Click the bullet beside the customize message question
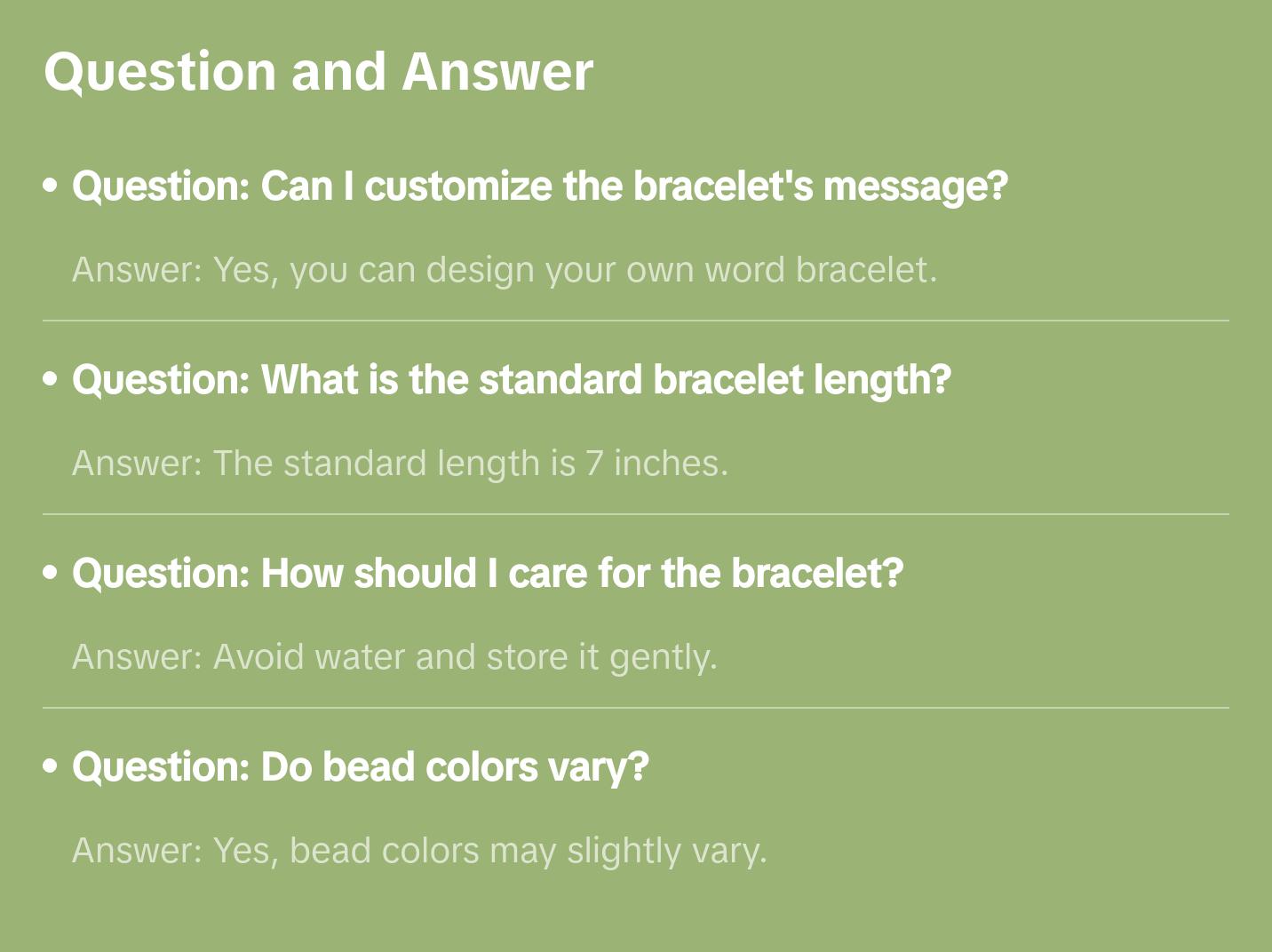This screenshot has height=952, width=1272. click(x=51, y=186)
